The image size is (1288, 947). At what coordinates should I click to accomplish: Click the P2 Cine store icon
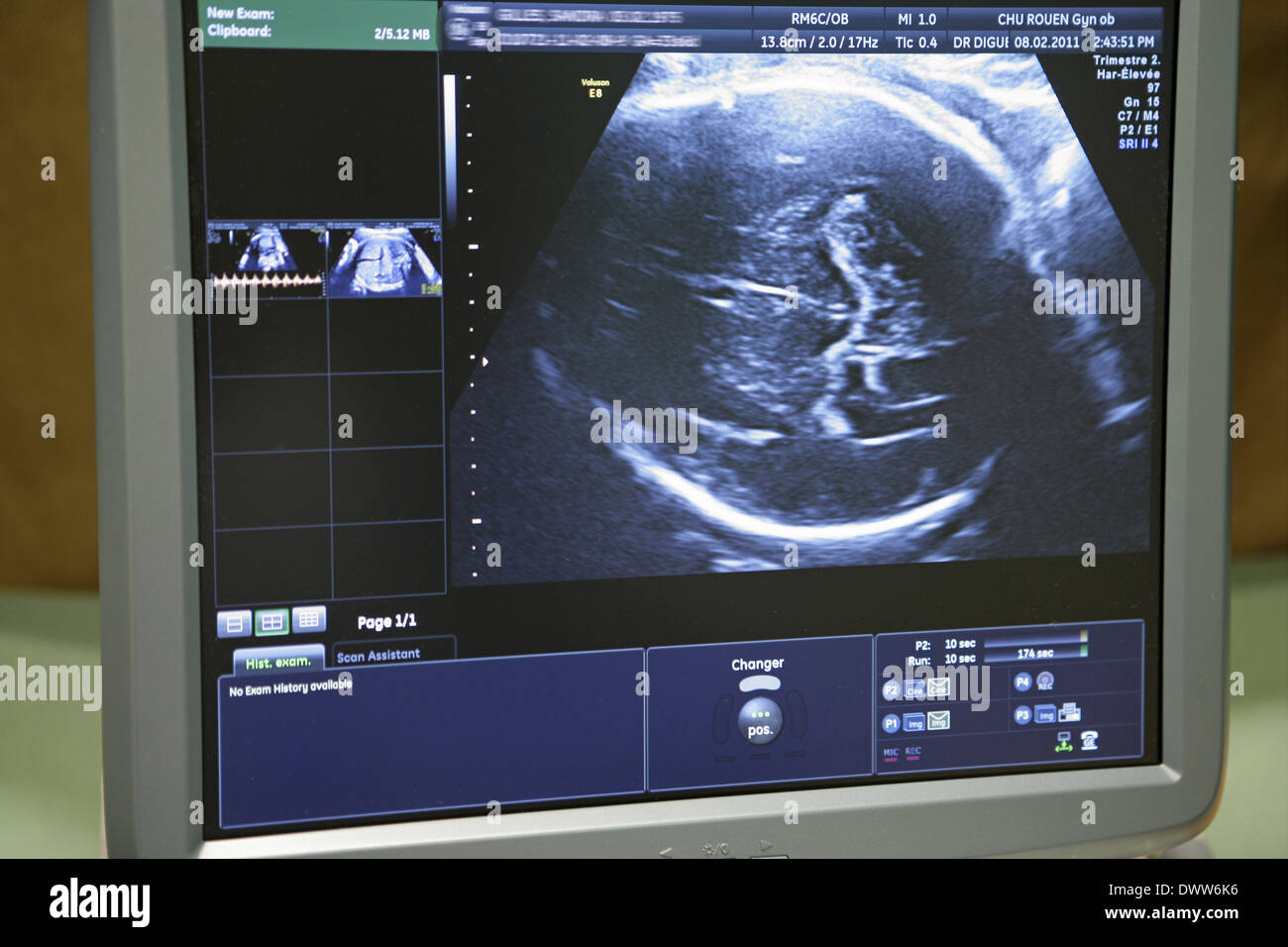coord(914,688)
